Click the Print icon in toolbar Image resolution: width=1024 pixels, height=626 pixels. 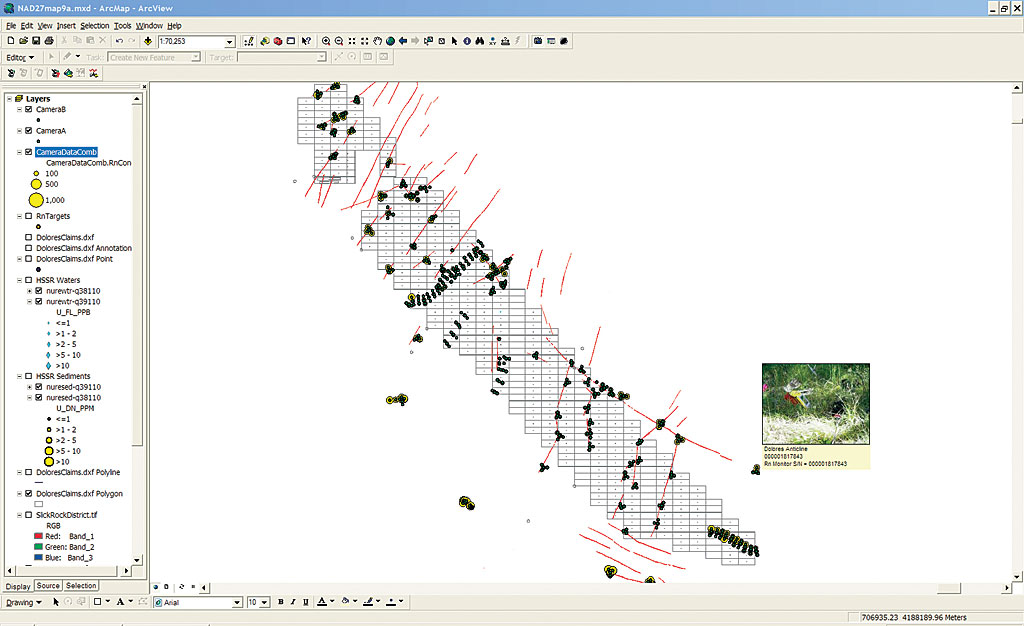(x=48, y=41)
